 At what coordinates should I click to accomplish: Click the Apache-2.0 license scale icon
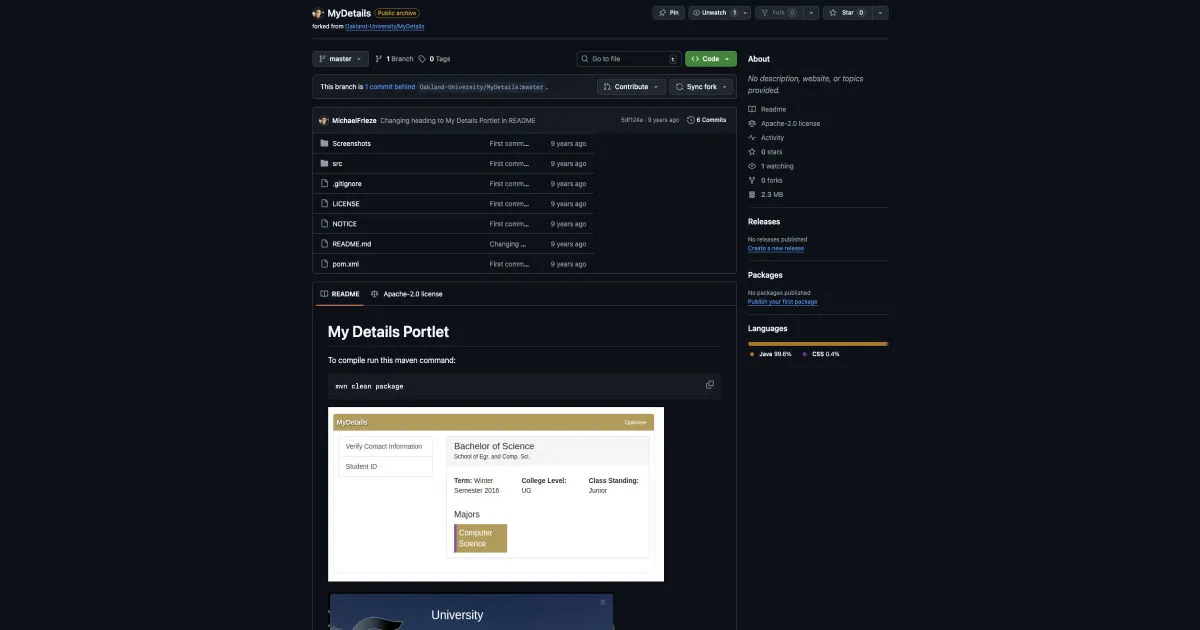(752, 123)
